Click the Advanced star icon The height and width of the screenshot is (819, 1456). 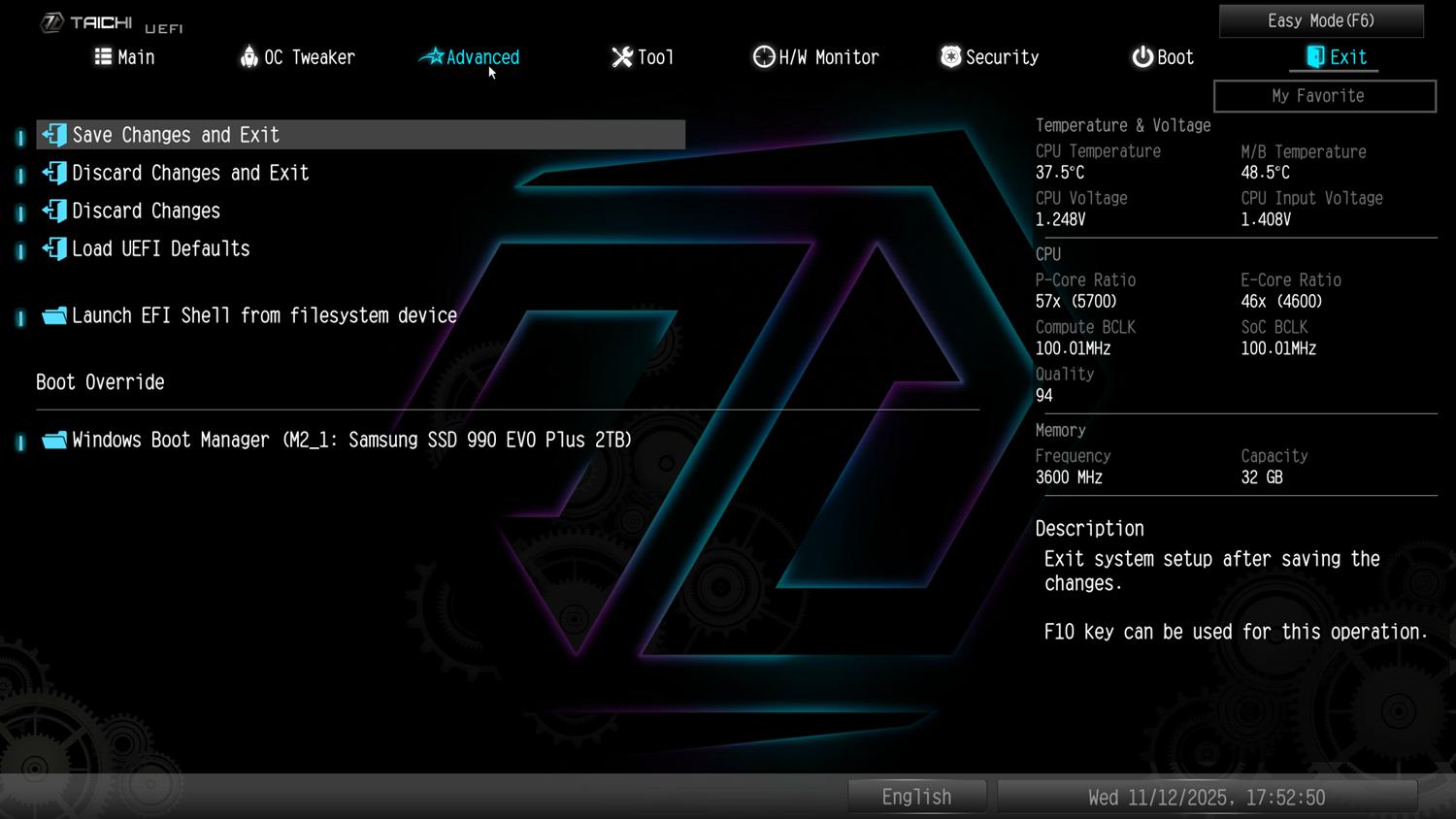tap(432, 57)
